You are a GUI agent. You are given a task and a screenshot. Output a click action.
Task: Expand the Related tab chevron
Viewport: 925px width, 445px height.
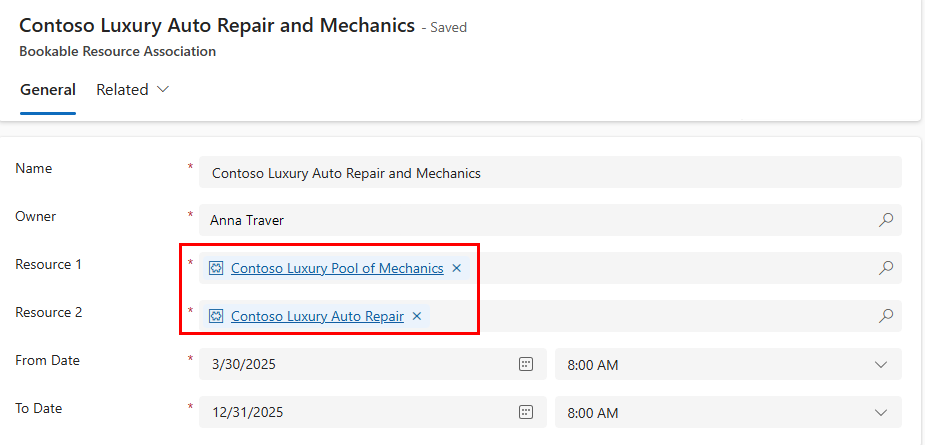click(163, 90)
